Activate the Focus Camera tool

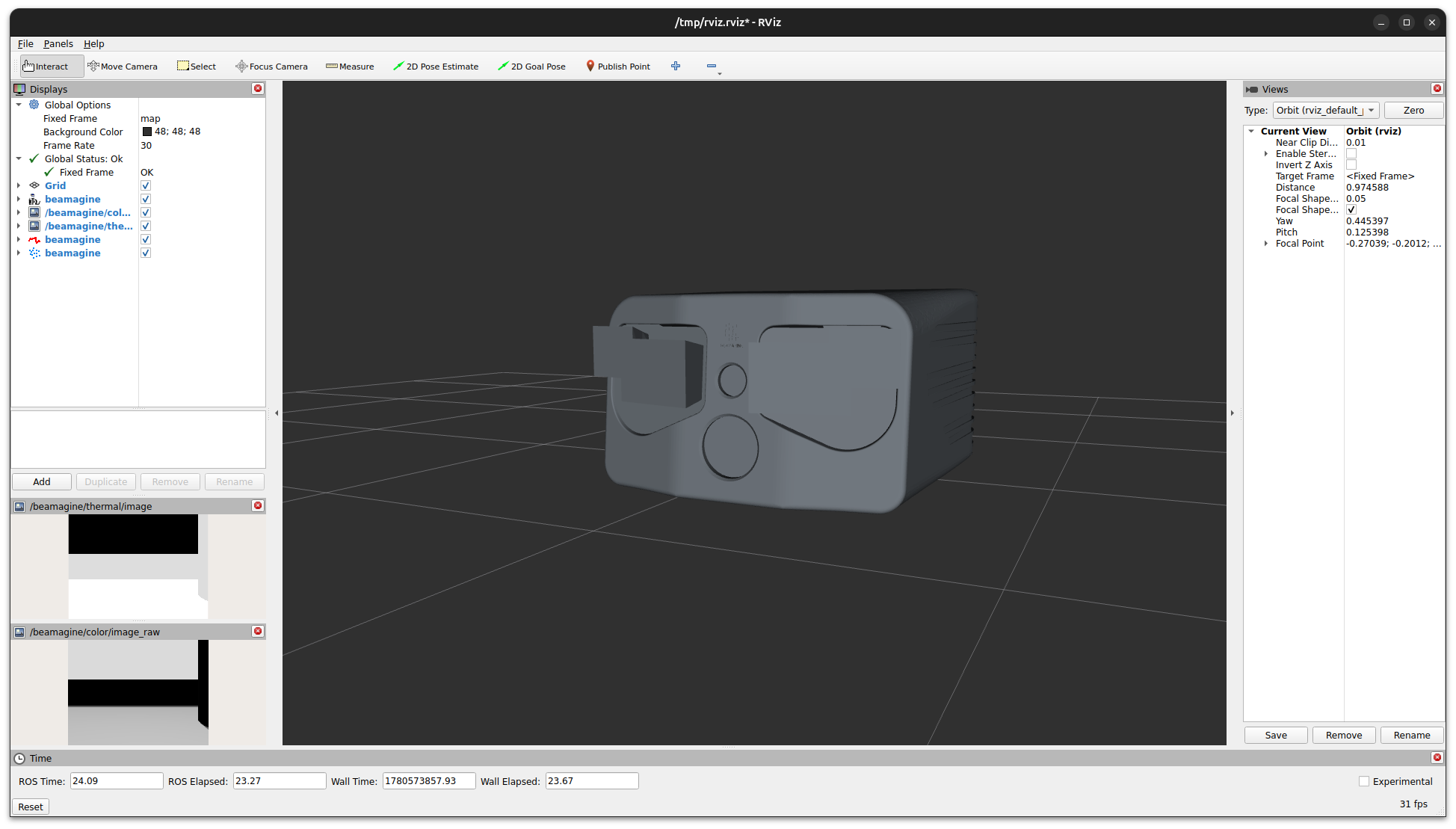point(271,67)
